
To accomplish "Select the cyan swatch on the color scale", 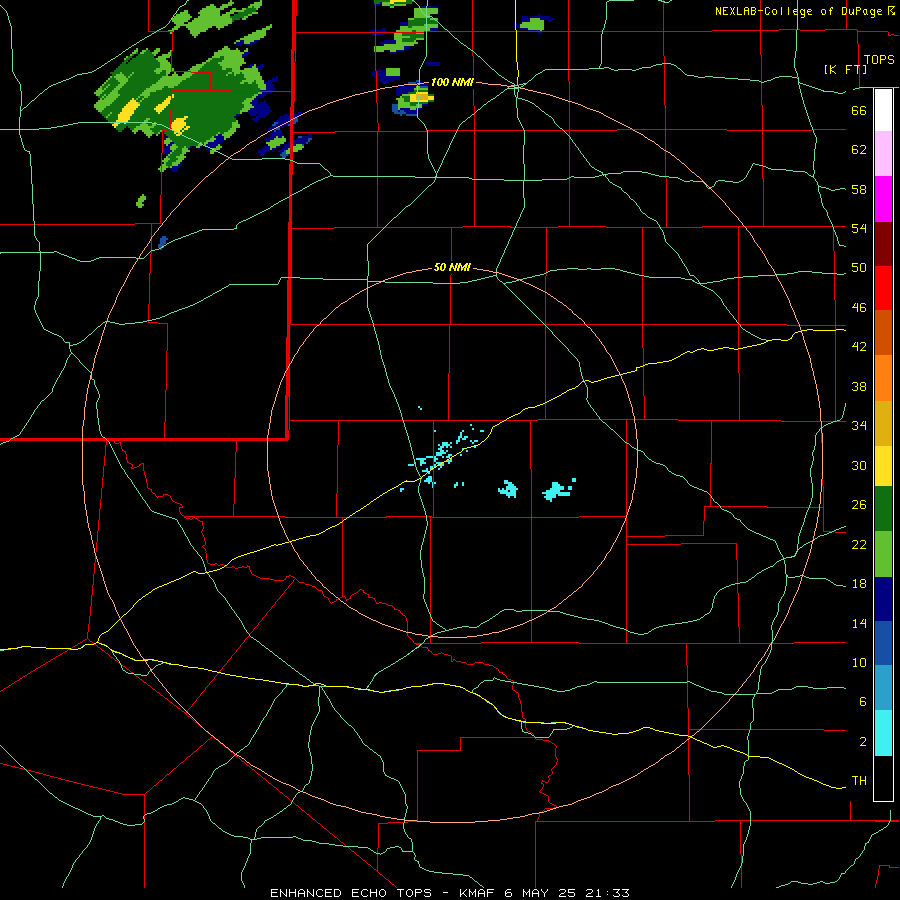I will [x=883, y=733].
